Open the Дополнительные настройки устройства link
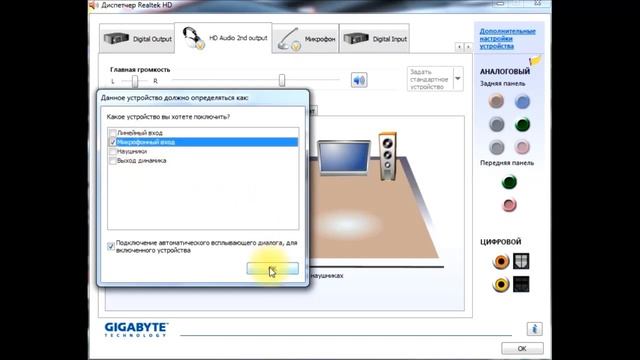Screen dimensions: 640x360 point(507,39)
